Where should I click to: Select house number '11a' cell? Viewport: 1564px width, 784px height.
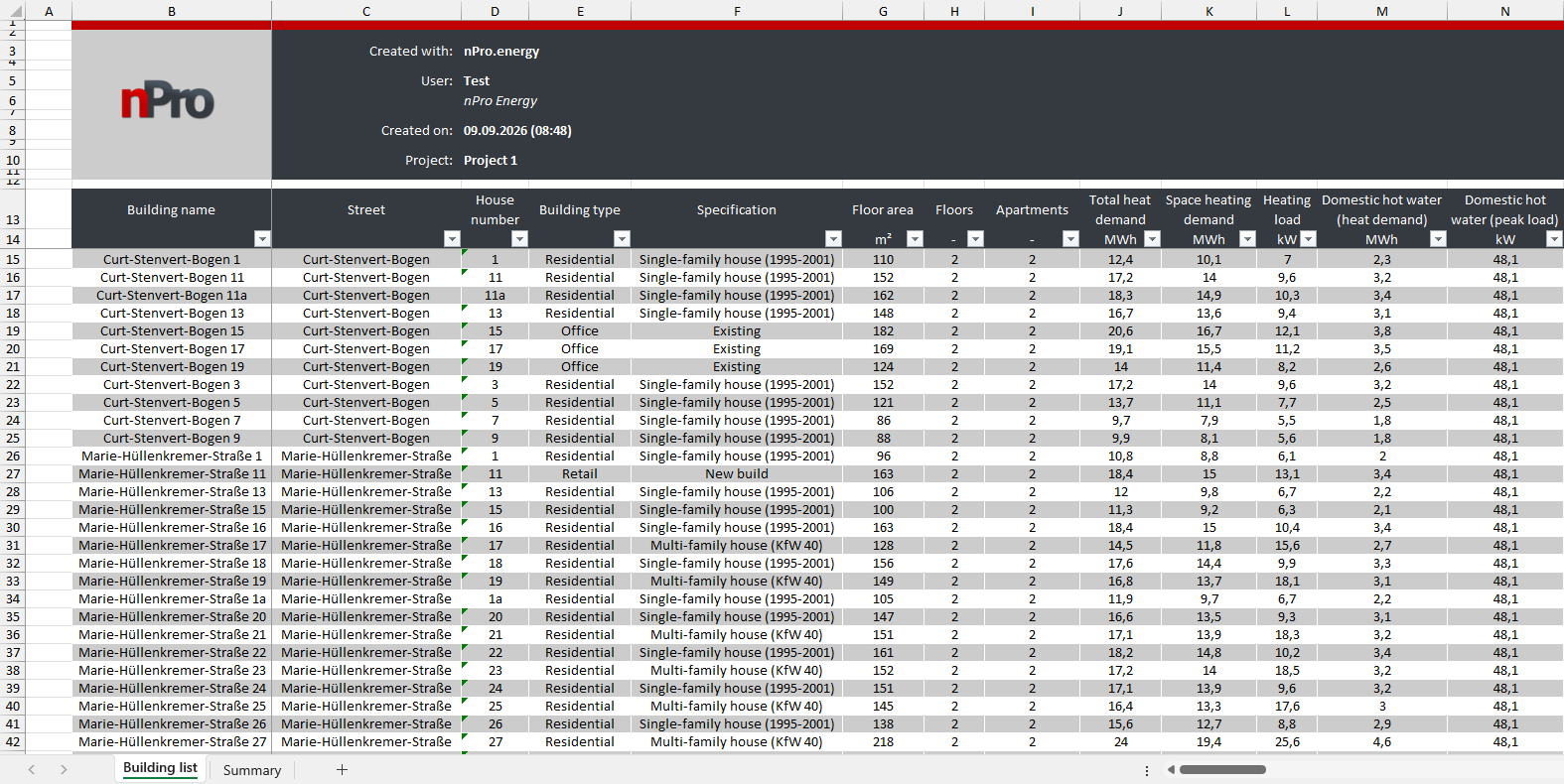[495, 295]
